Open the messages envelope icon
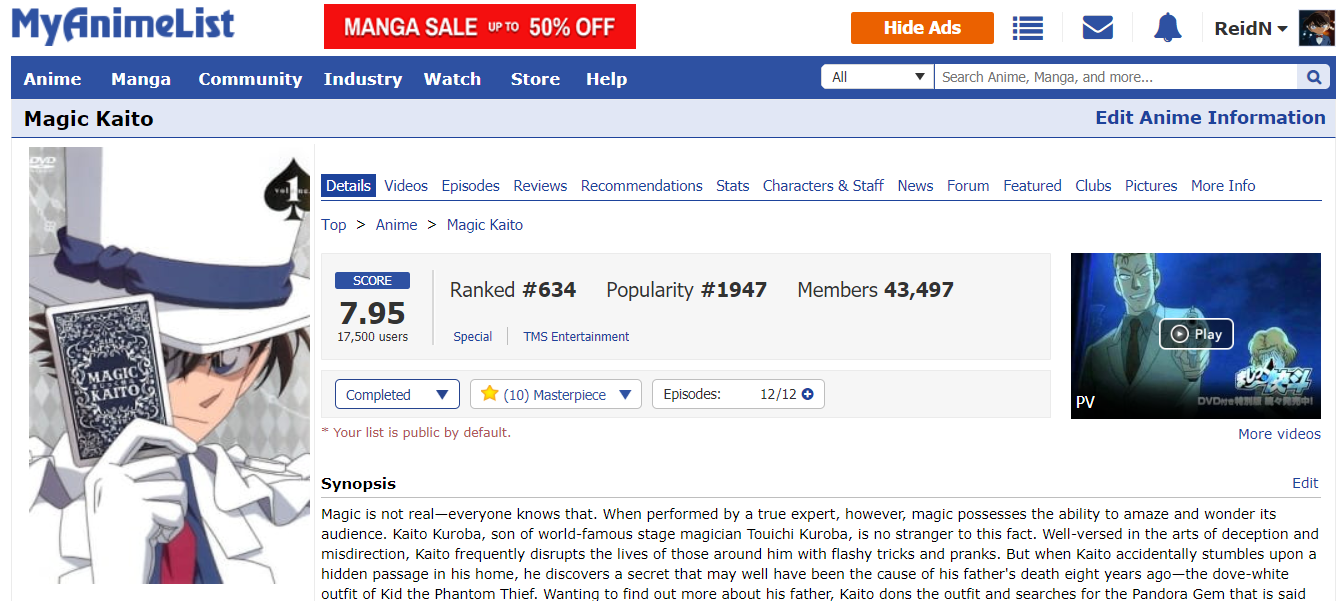 click(1098, 28)
